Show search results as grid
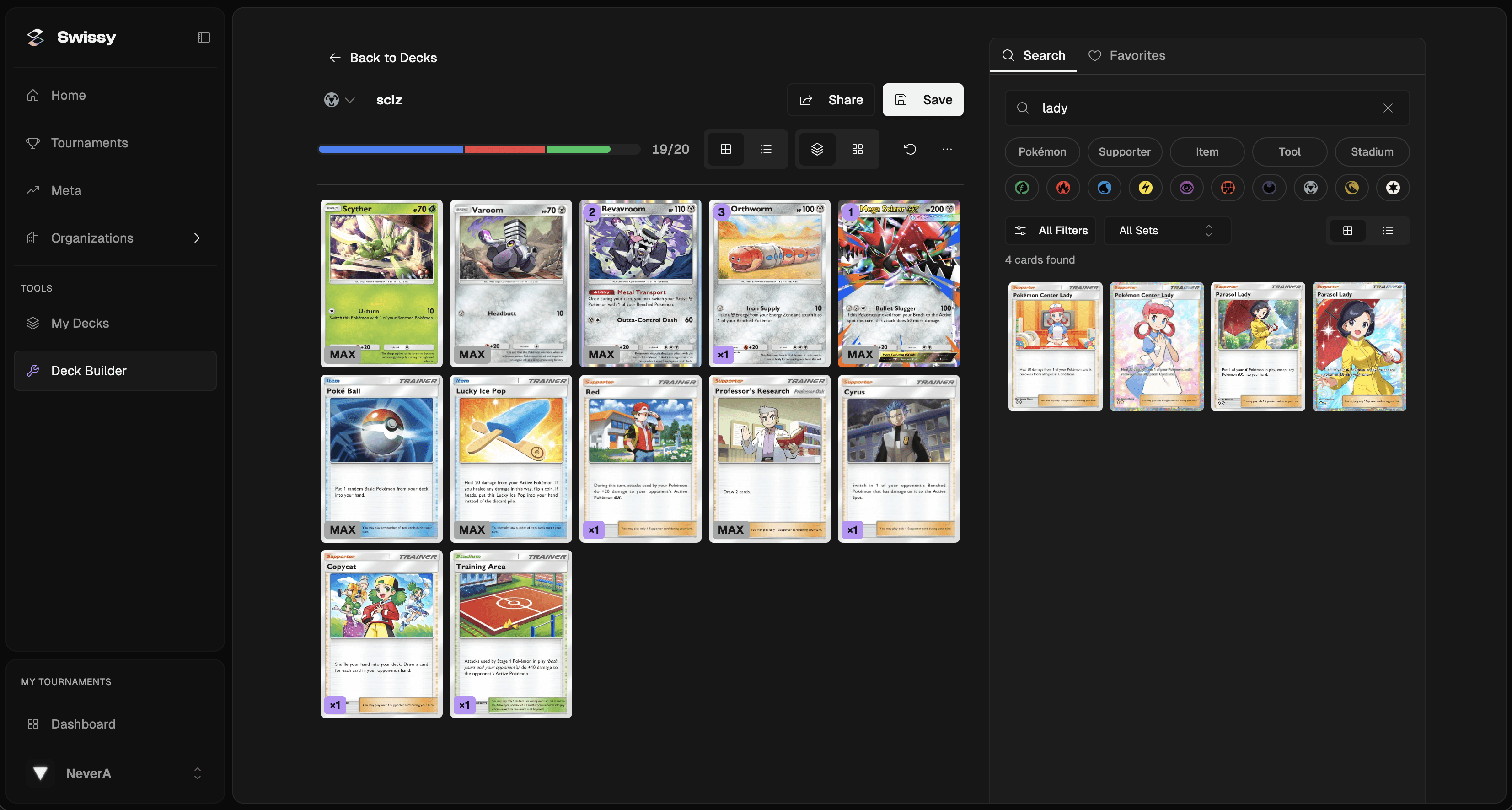 click(1348, 231)
